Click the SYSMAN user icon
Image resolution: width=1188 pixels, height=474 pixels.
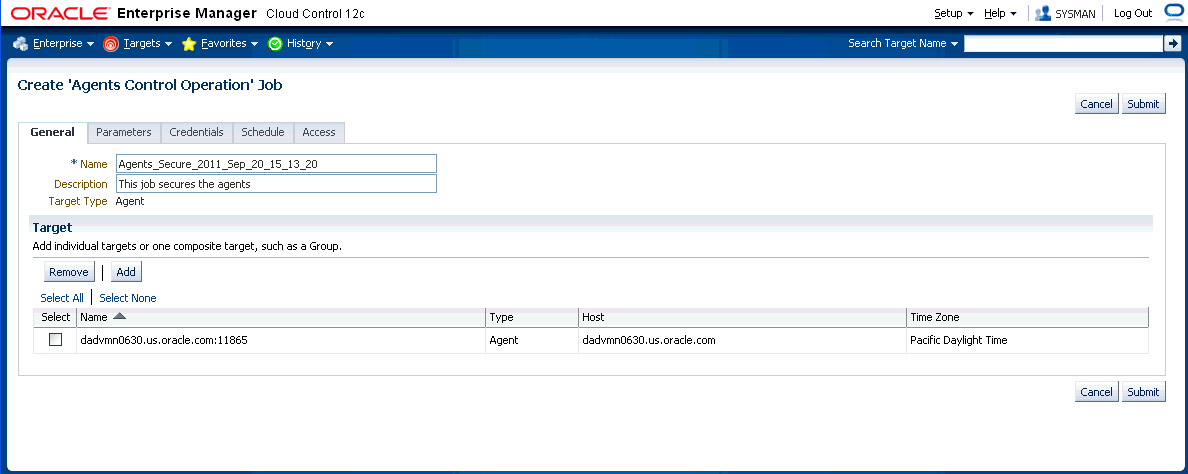click(x=1043, y=14)
